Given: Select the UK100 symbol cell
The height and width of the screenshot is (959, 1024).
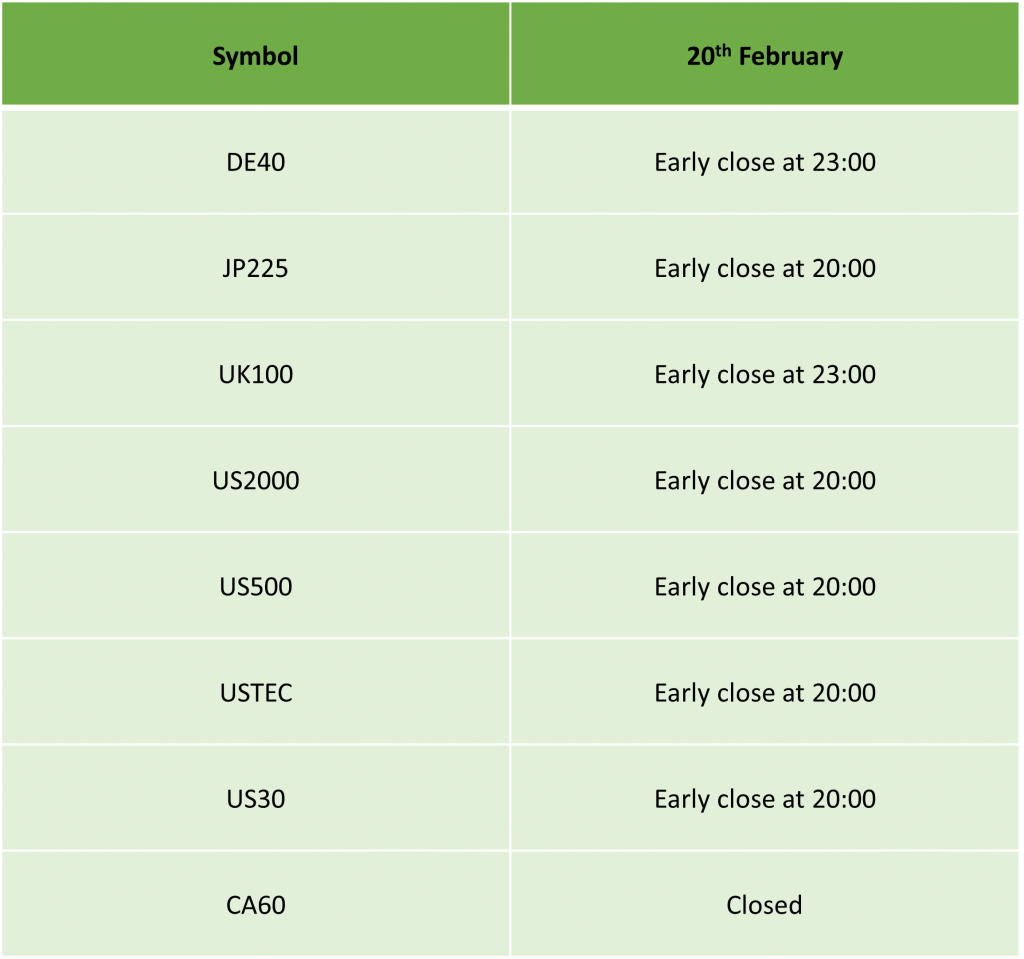Looking at the screenshot, I should click(x=255, y=374).
